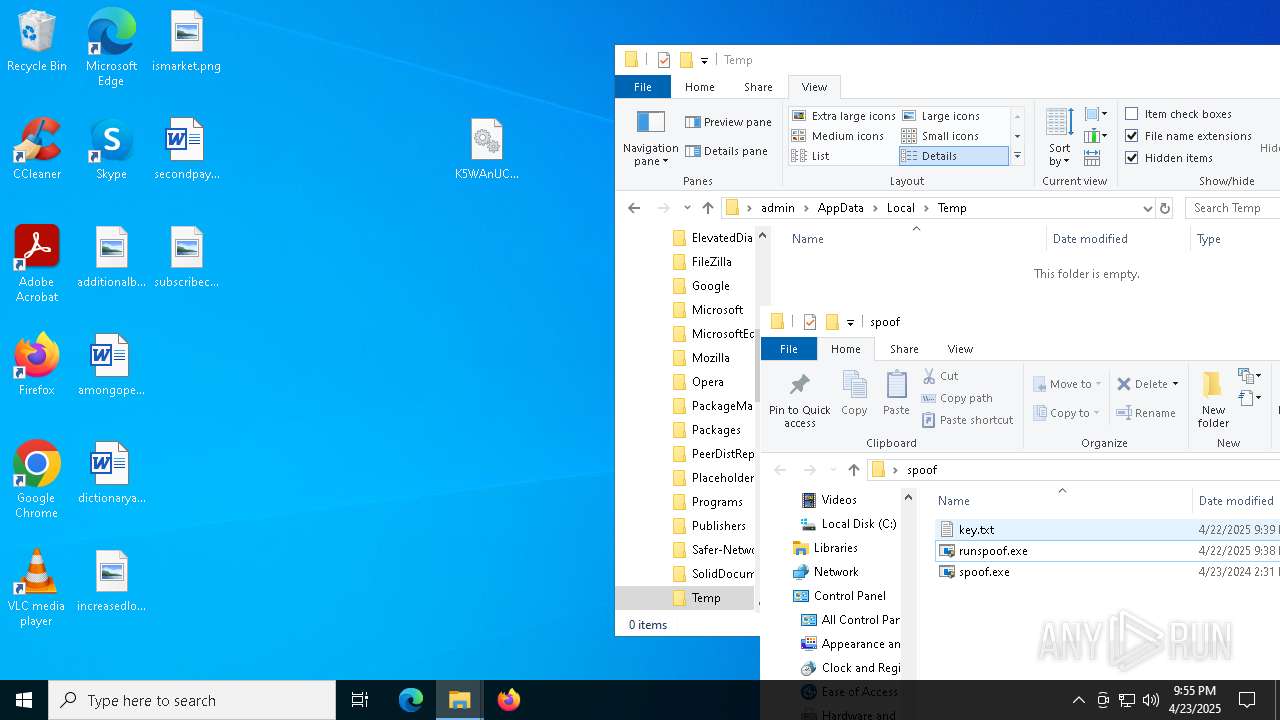Click Search Temp input field

(x=1232, y=208)
